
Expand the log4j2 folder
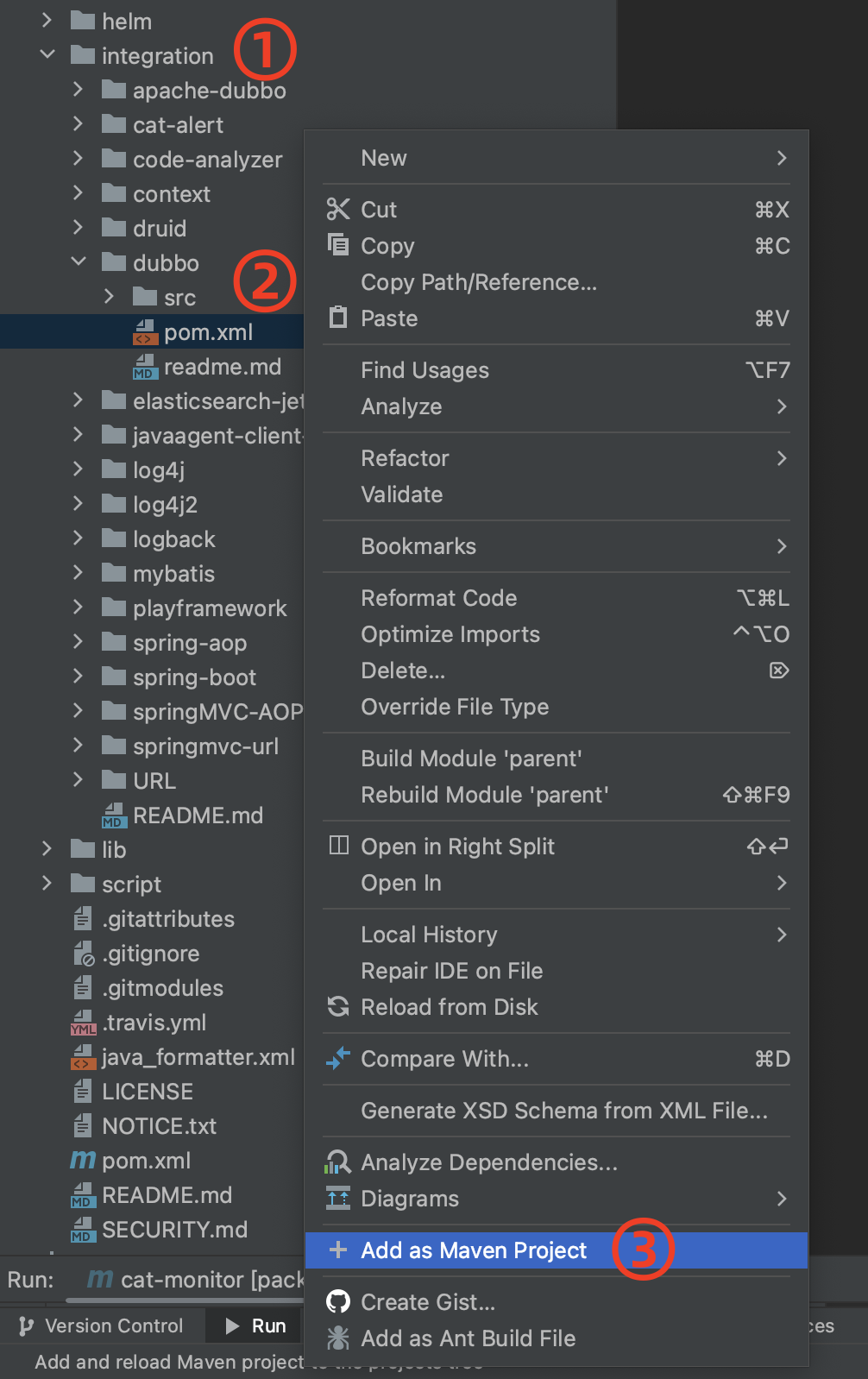[78, 503]
